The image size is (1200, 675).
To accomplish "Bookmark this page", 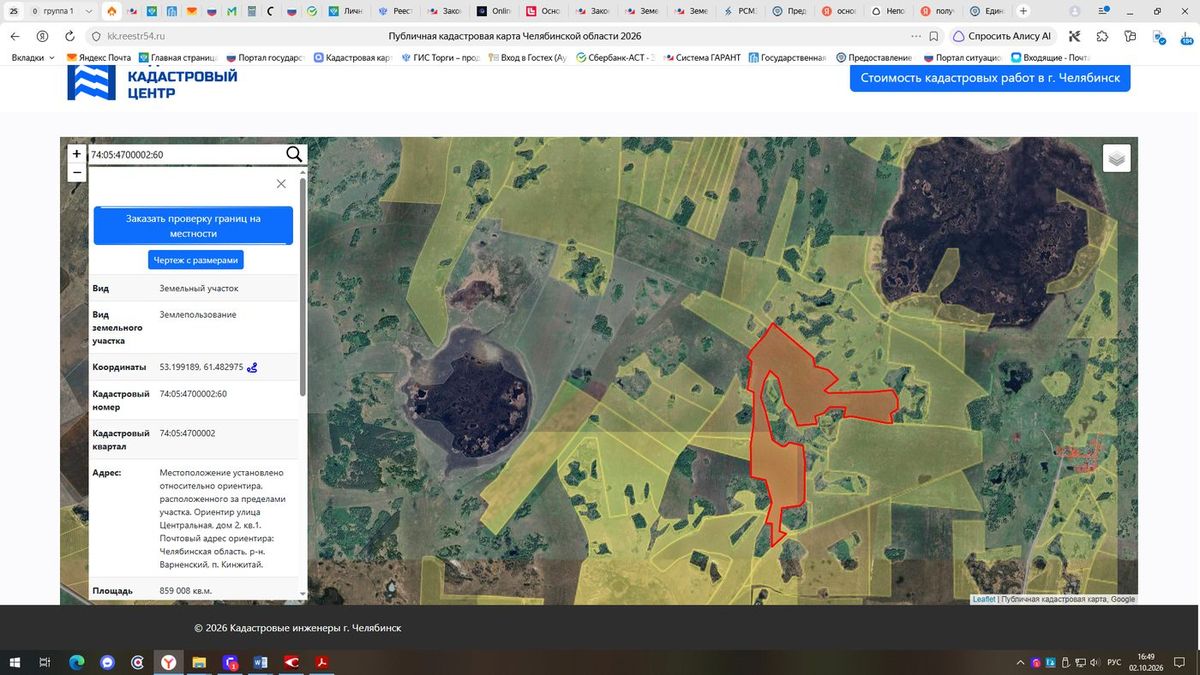I will 934,36.
